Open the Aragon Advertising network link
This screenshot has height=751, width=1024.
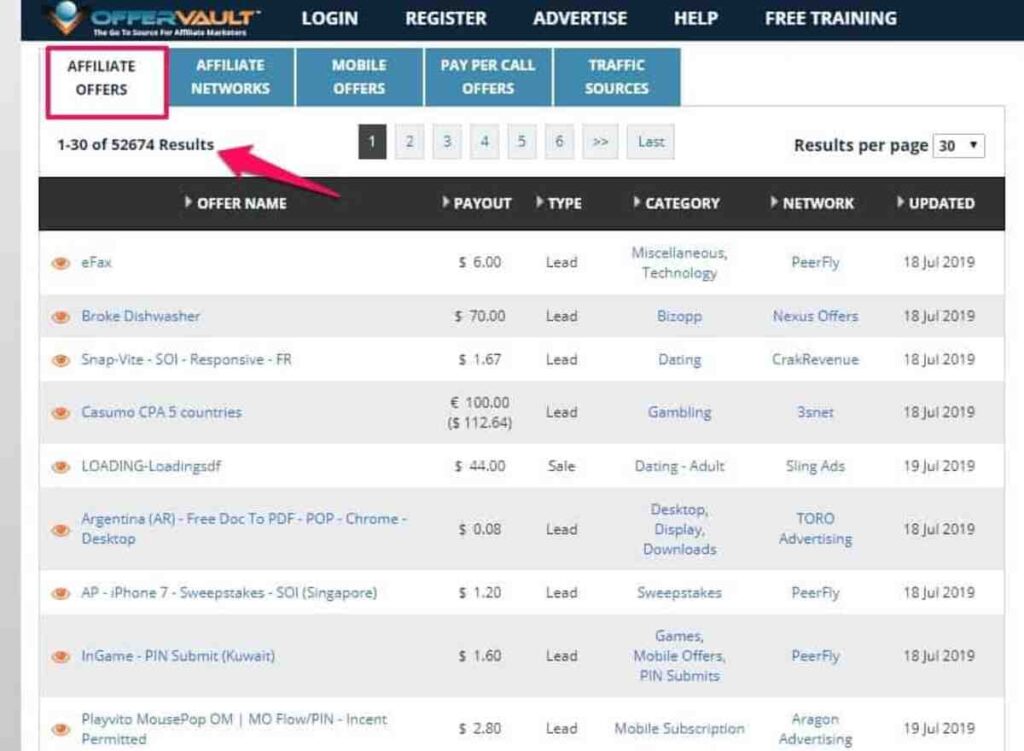pos(815,729)
